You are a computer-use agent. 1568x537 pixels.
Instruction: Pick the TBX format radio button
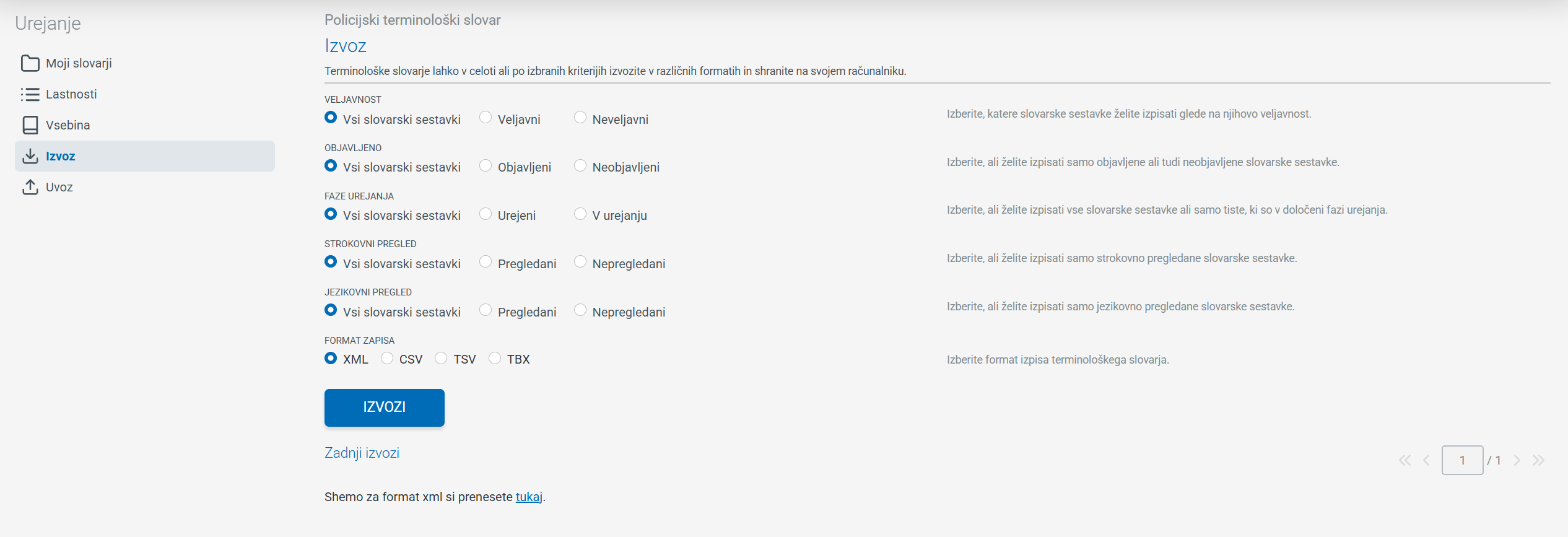[x=495, y=359]
